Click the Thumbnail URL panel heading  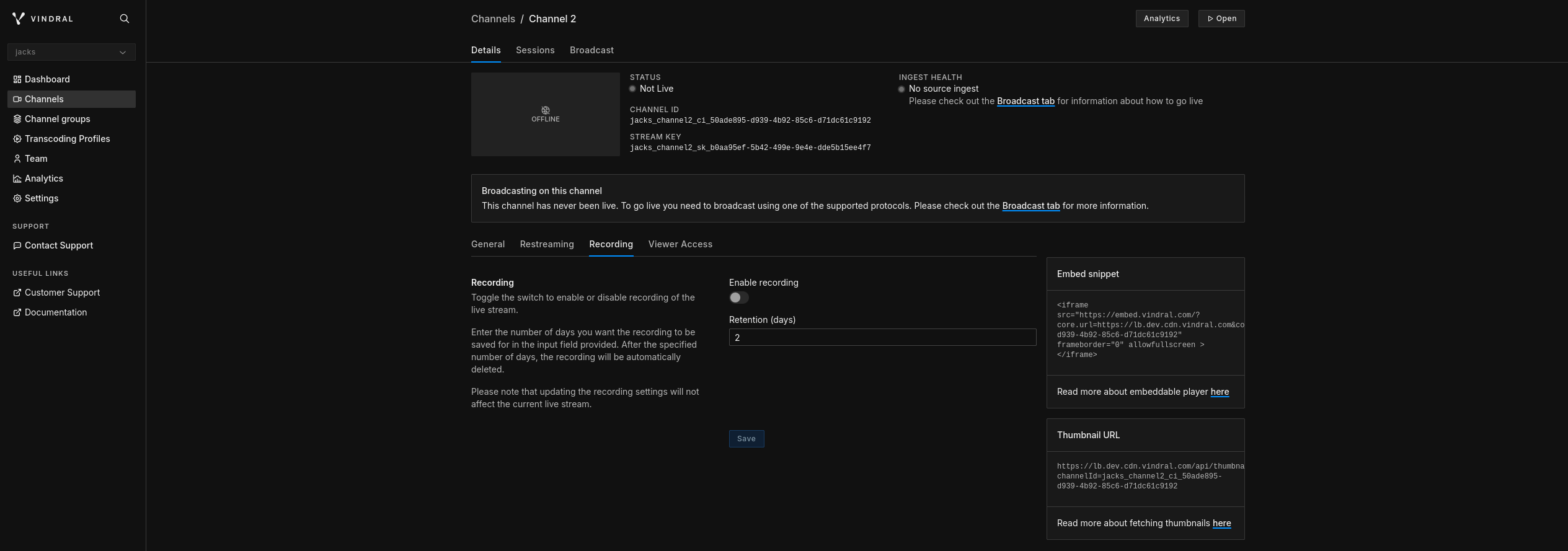pos(1088,435)
